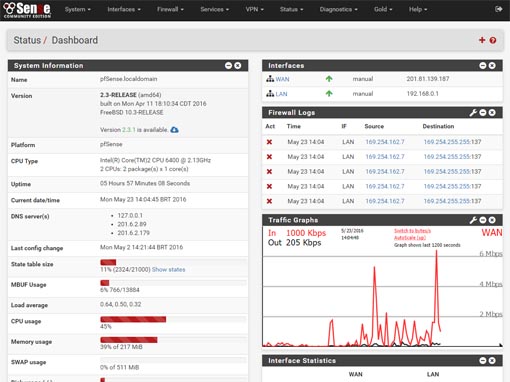The image size is (510, 382).
Task: Open source IP in third firewall log row
Action: [385, 172]
